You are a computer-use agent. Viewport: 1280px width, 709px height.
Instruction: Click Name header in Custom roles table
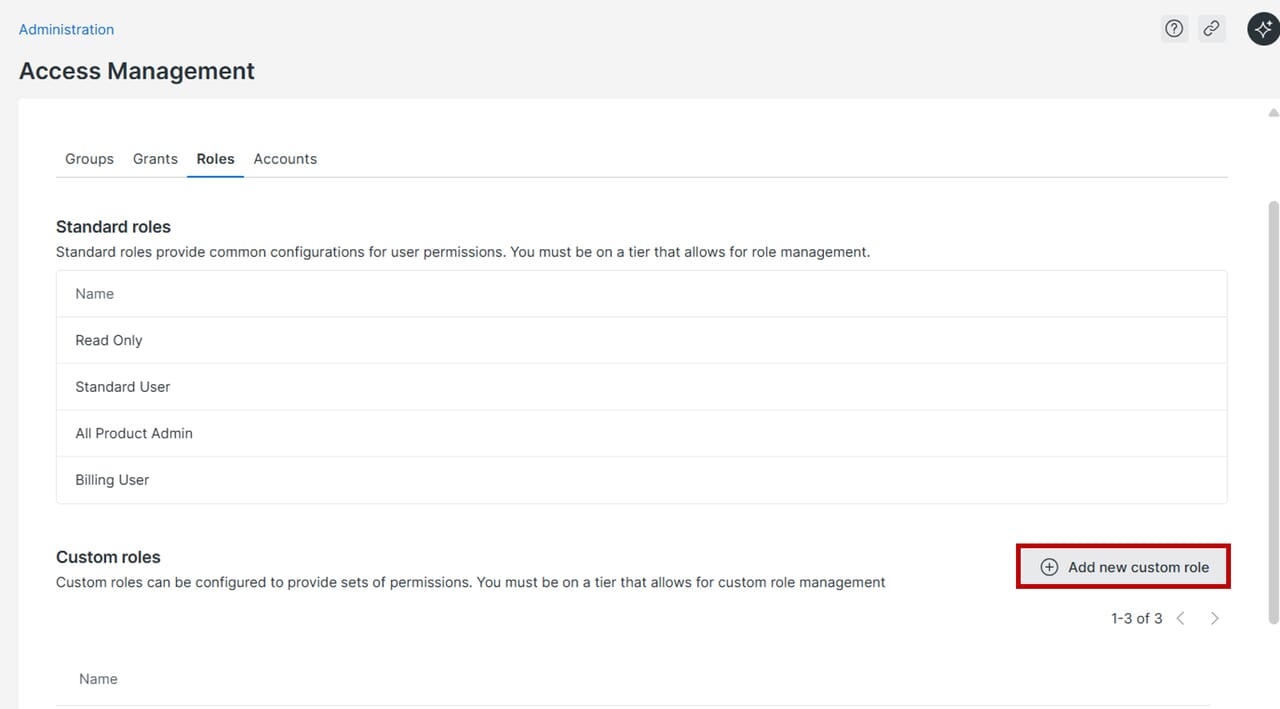pos(98,679)
